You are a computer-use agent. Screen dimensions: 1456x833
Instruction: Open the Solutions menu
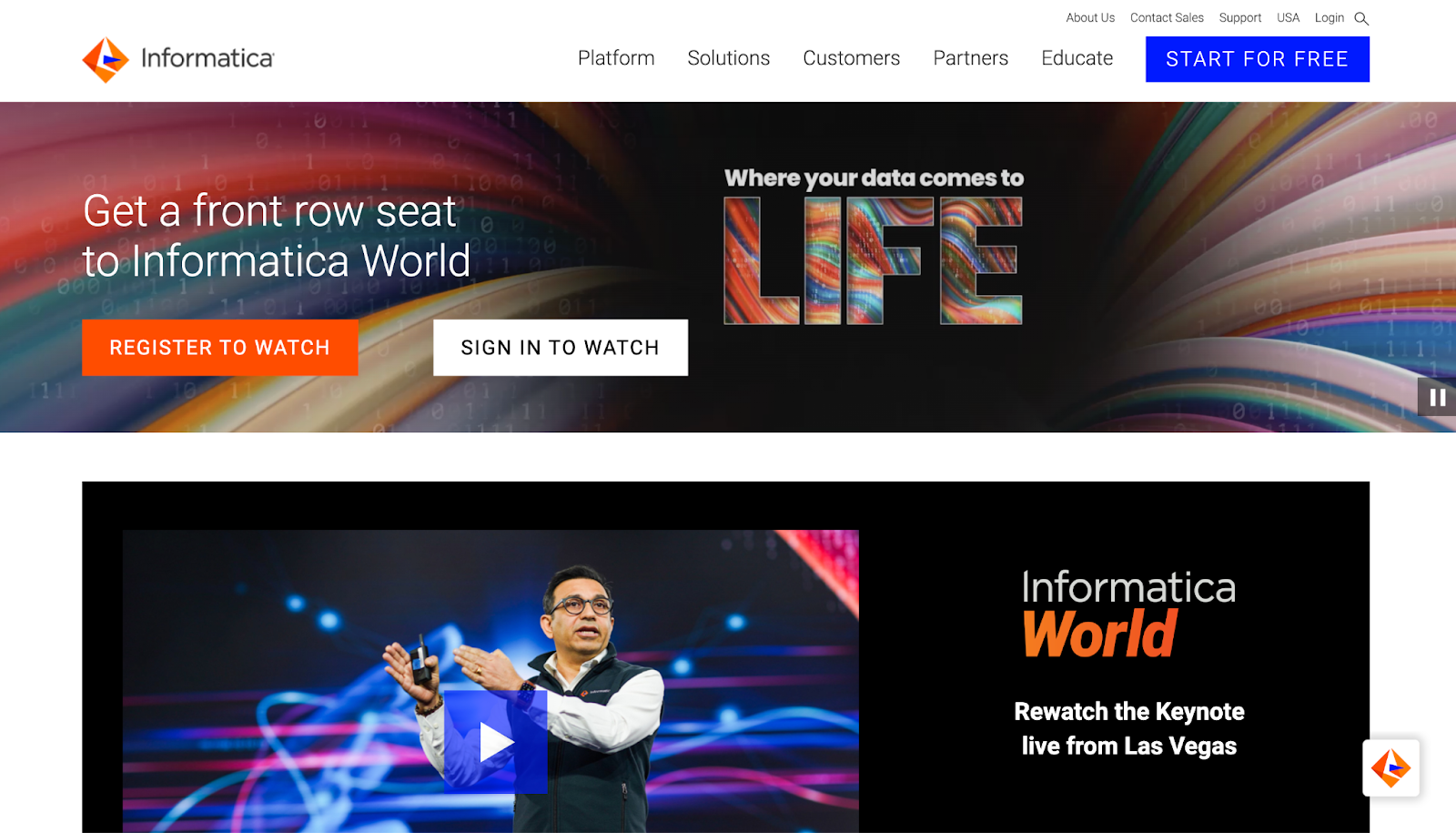click(x=729, y=58)
